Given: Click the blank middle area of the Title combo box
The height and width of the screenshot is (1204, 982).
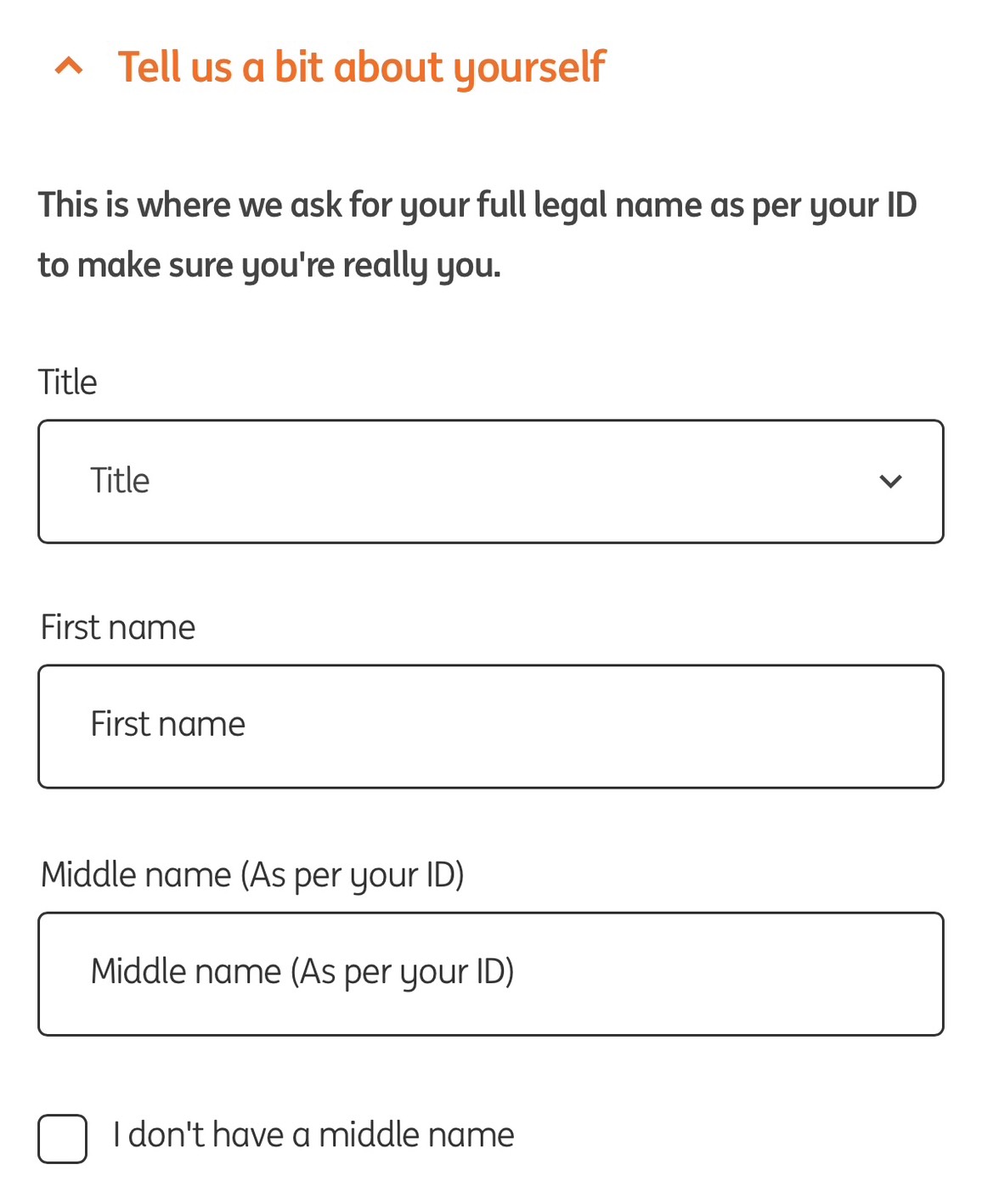Looking at the screenshot, I should [x=510, y=482].
